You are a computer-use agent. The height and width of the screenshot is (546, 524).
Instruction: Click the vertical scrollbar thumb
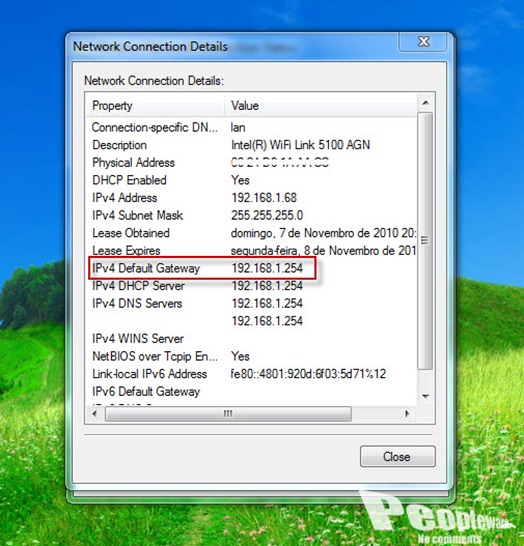[425, 241]
